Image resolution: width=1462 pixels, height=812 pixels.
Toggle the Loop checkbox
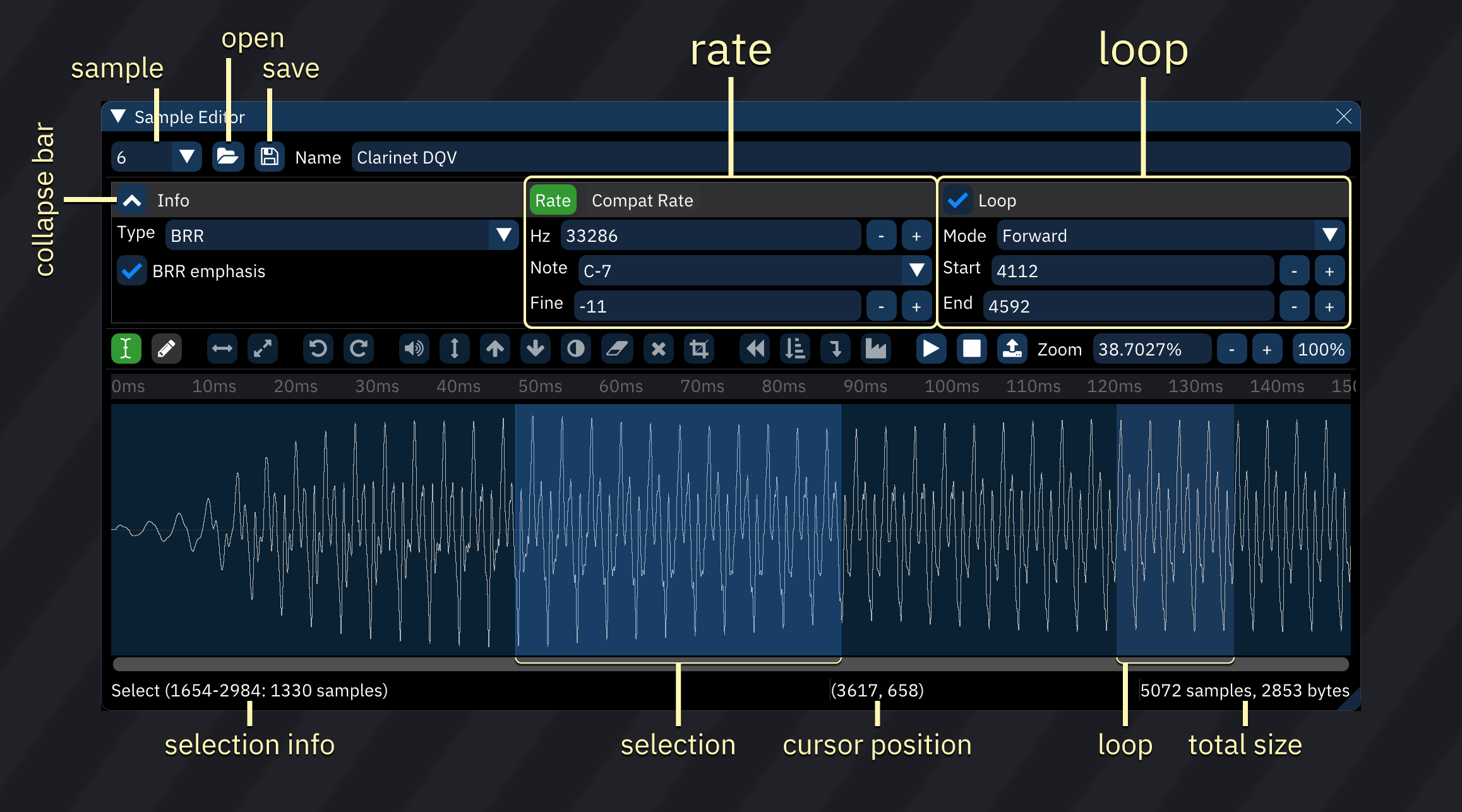pyautogui.click(x=958, y=201)
